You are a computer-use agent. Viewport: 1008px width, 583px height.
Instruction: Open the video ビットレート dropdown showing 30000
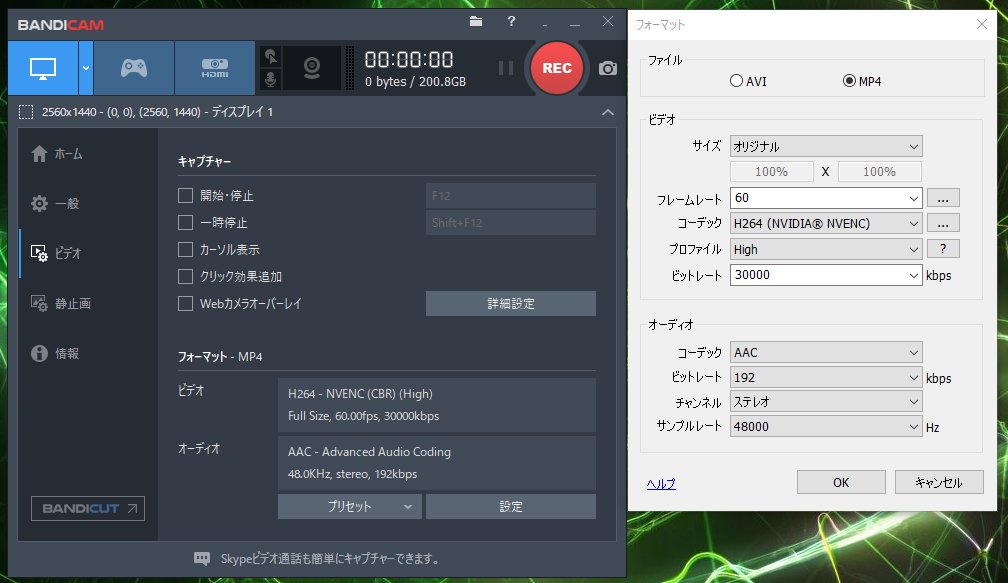pyautogui.click(x=826, y=275)
